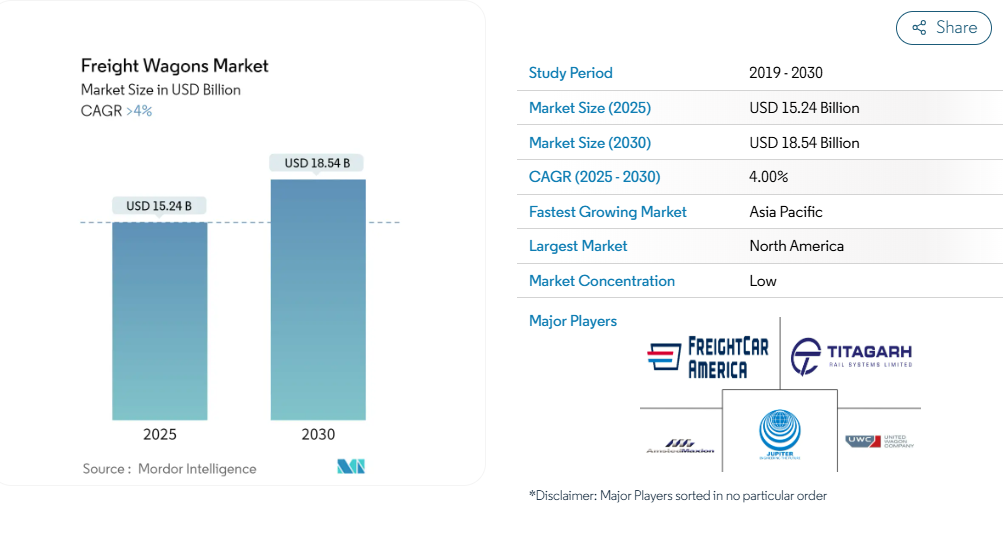Image resolution: width=1005 pixels, height=535 pixels.
Task: Click the USD 15.24 B bar label
Action: pyautogui.click(x=159, y=206)
